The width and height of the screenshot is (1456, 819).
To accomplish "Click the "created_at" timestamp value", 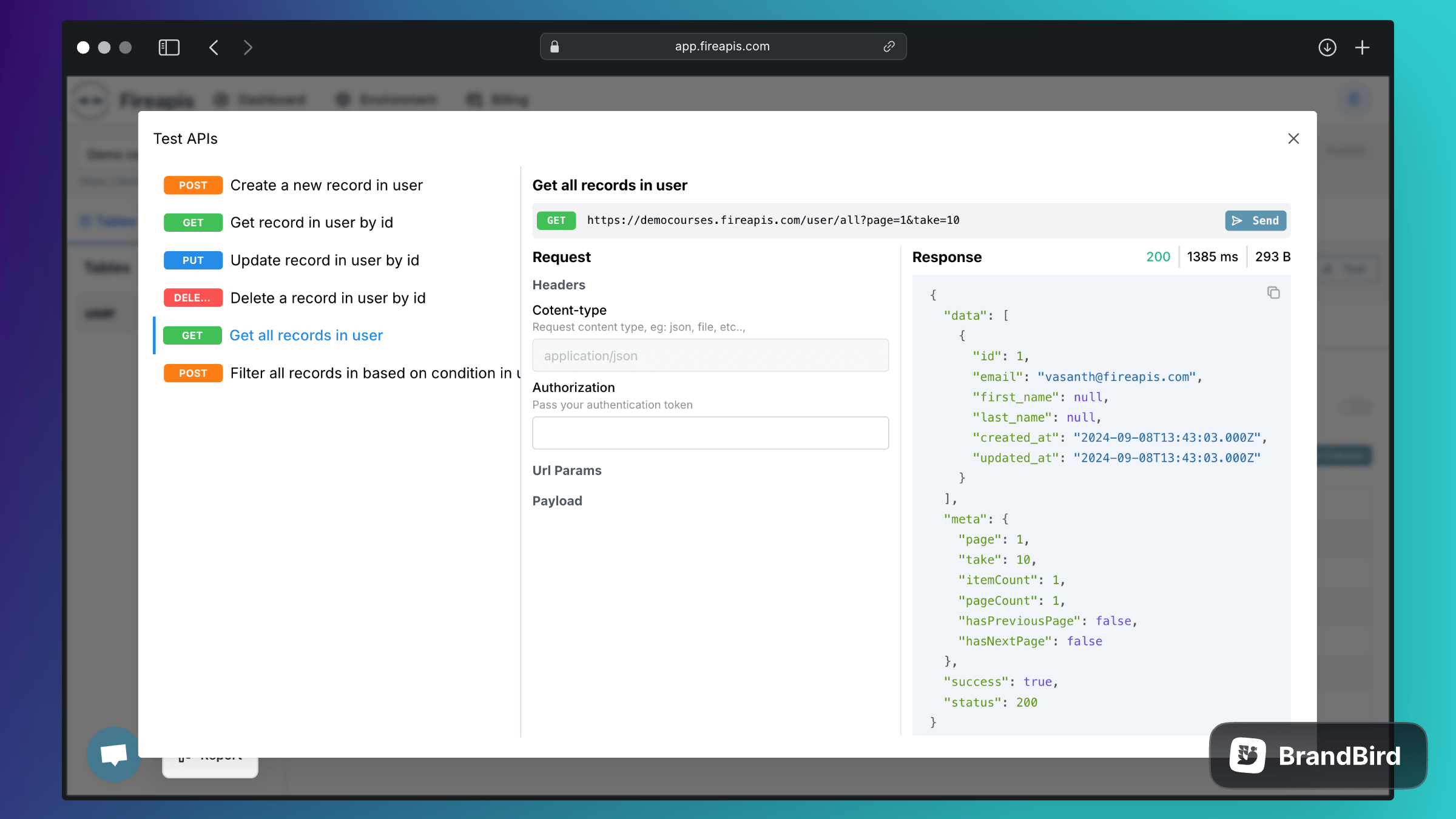I will click(x=1167, y=437).
